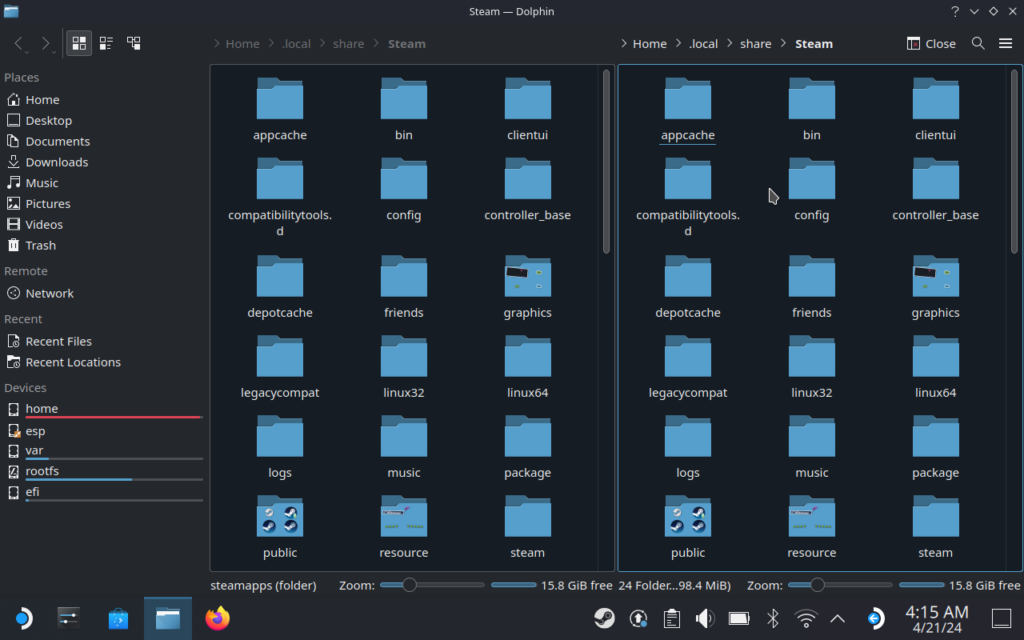Viewport: 1024px width, 640px height.
Task: Click .local in right pane breadcrumb
Action: coord(703,44)
